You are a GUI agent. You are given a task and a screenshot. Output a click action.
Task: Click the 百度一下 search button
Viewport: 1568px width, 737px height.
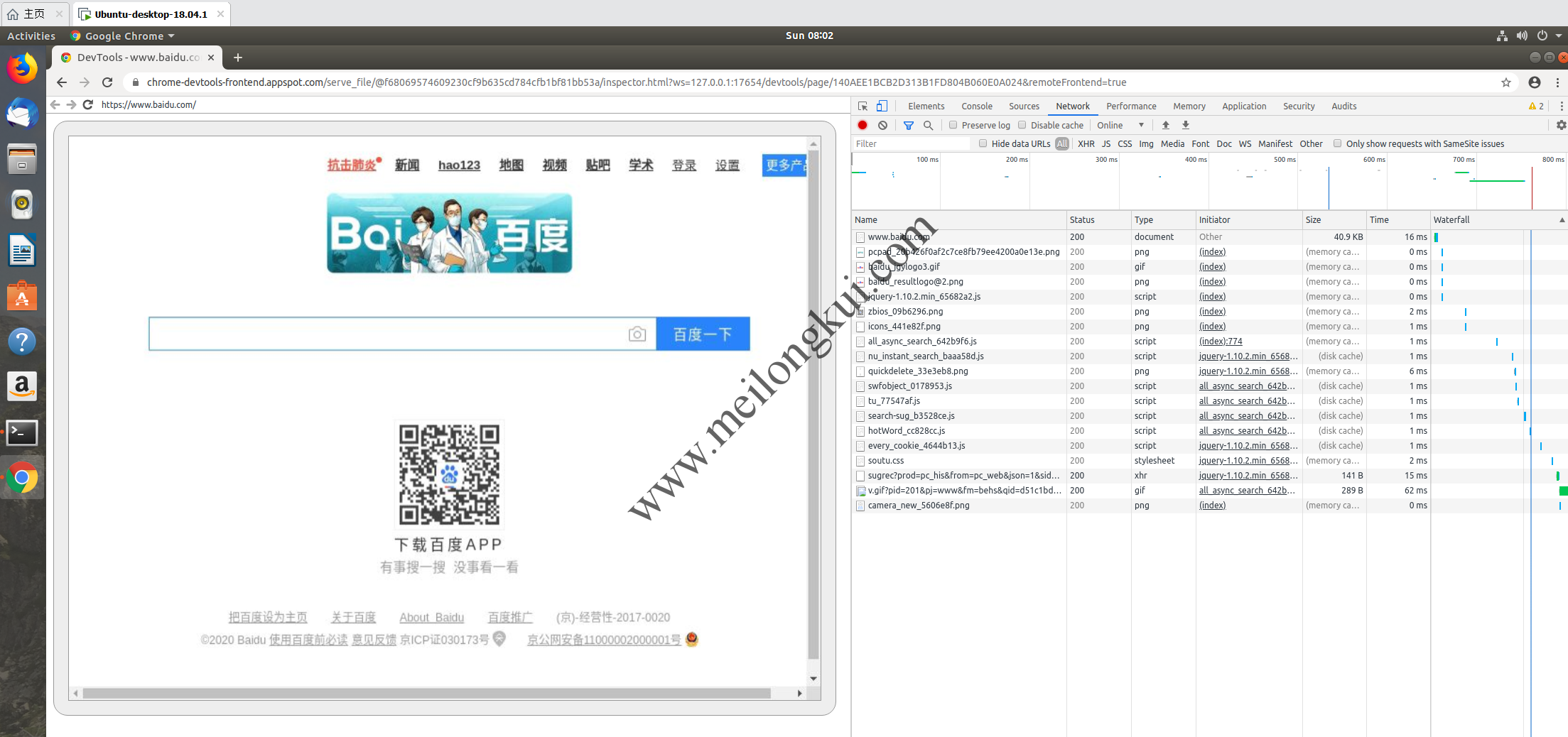703,334
